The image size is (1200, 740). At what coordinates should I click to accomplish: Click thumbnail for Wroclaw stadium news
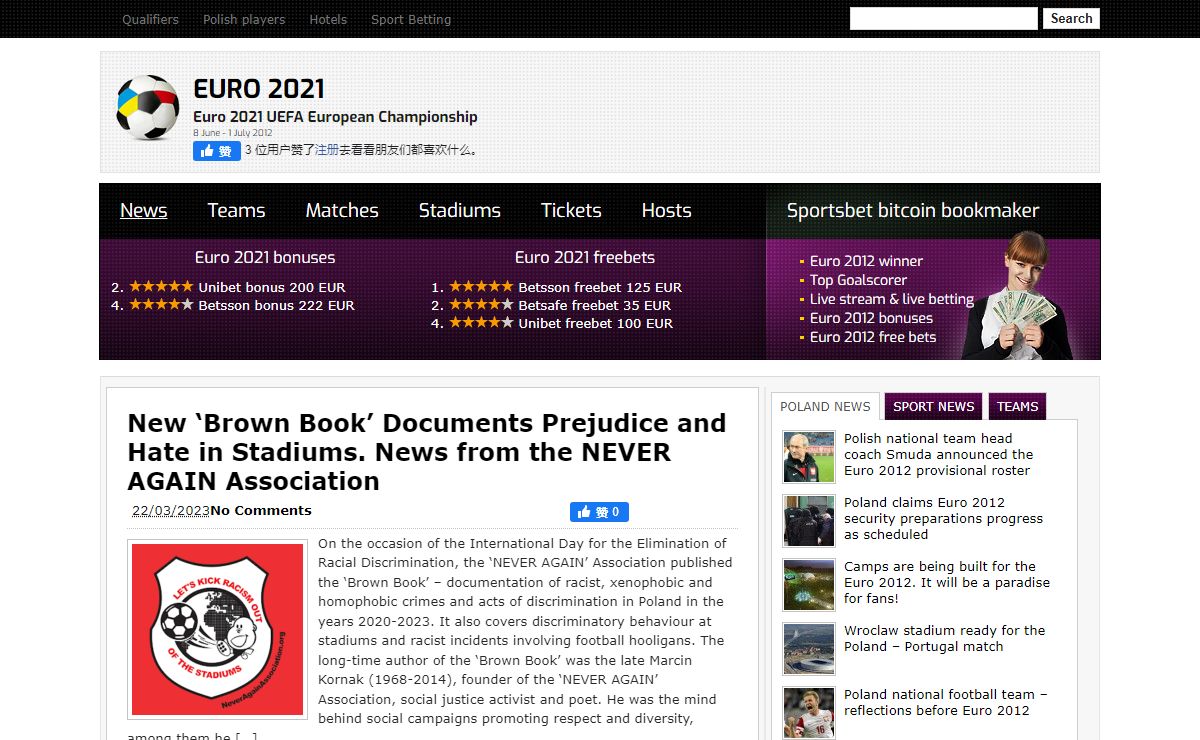(x=809, y=649)
